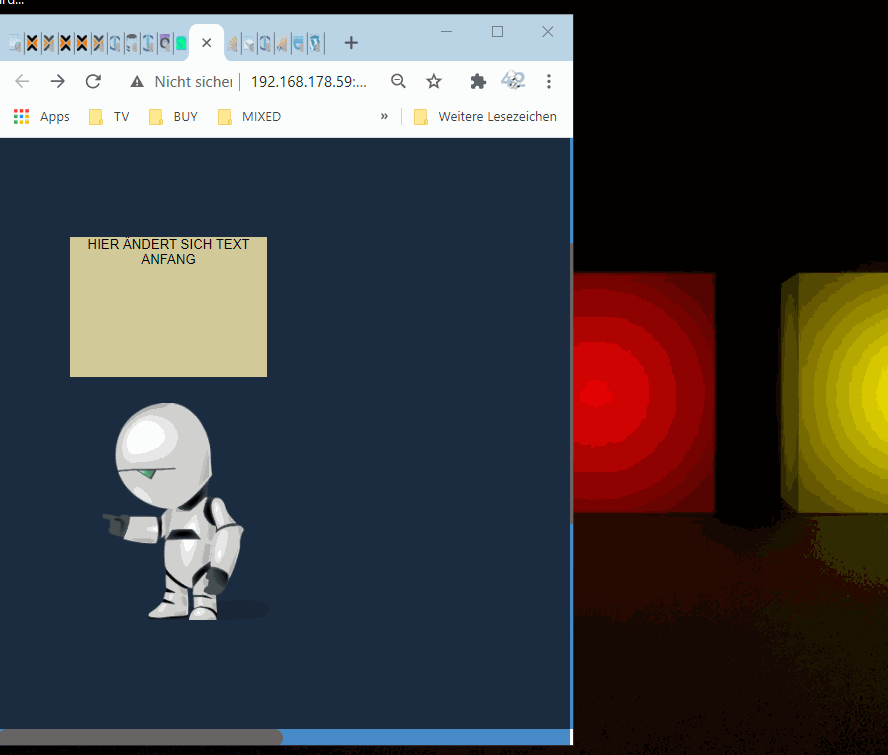Bookmark this page with the star icon

pyautogui.click(x=434, y=82)
